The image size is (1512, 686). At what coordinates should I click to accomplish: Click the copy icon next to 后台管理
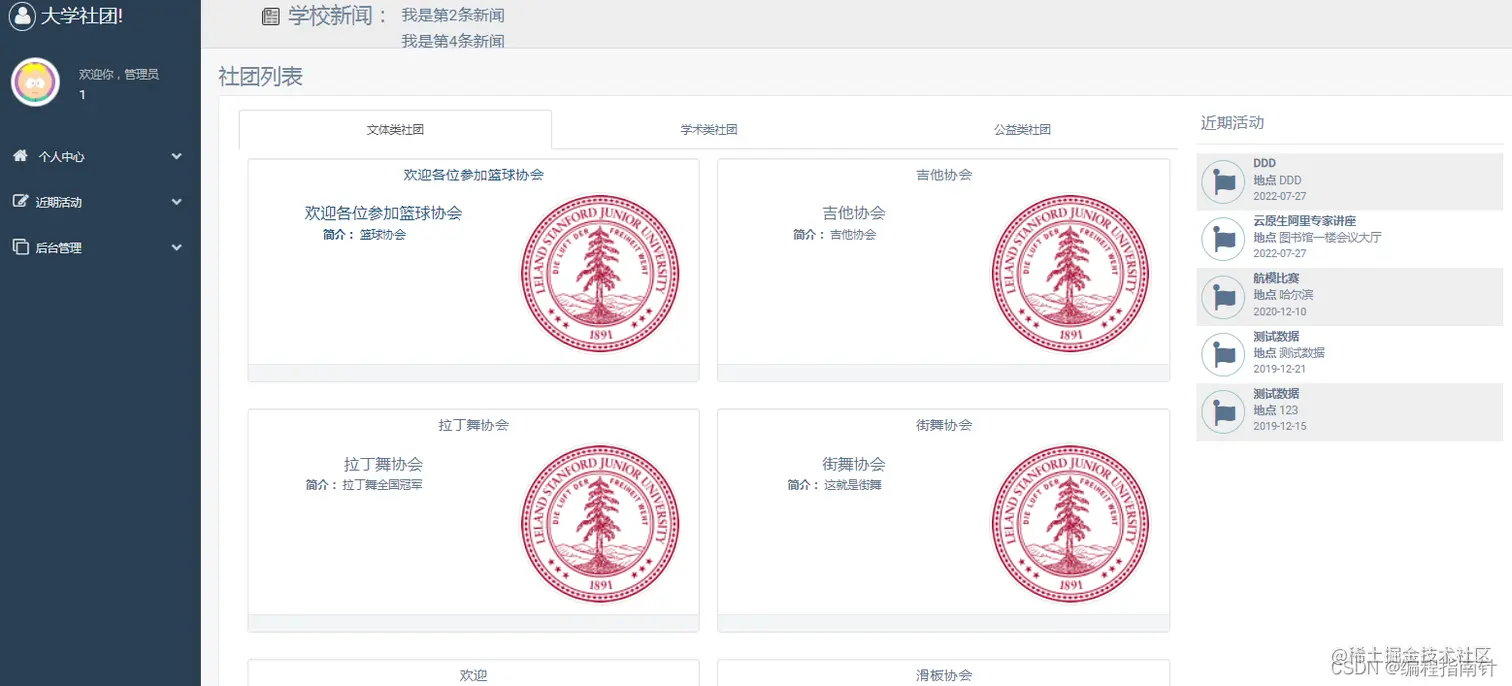tap(20, 246)
